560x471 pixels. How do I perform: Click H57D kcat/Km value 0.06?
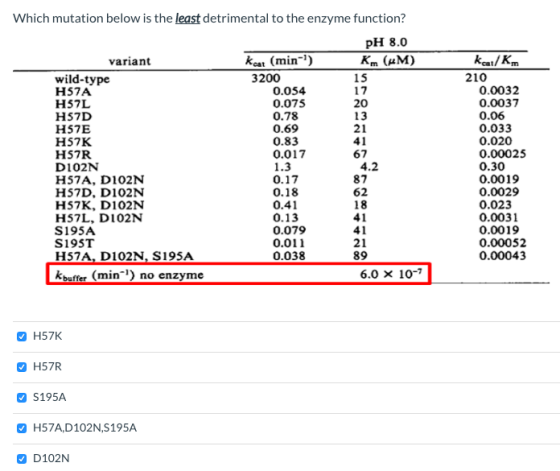click(x=492, y=116)
